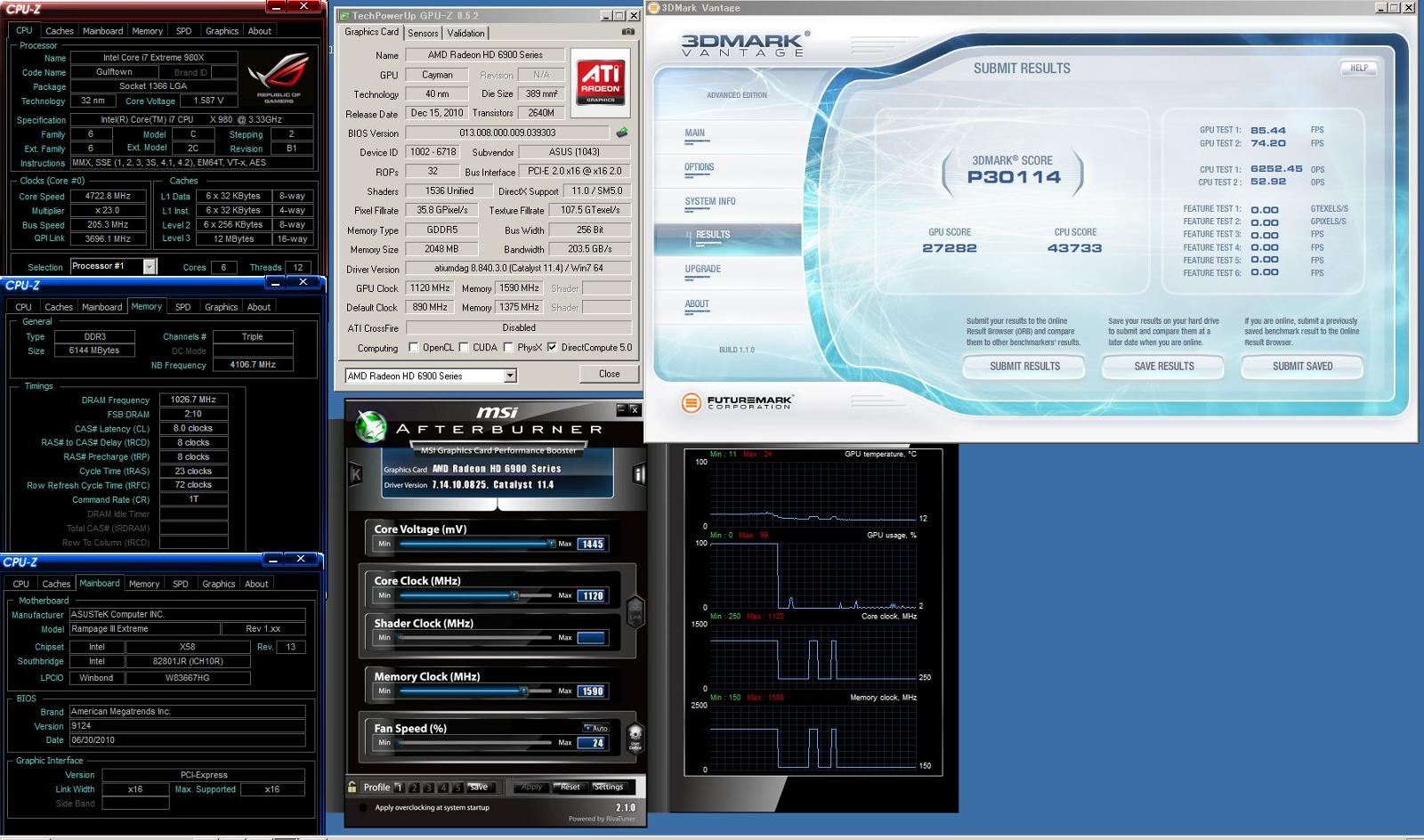Viewport: 1424px width, 840px height.
Task: Enable the PhysX checkbox in GPU-Z
Action: click(508, 348)
